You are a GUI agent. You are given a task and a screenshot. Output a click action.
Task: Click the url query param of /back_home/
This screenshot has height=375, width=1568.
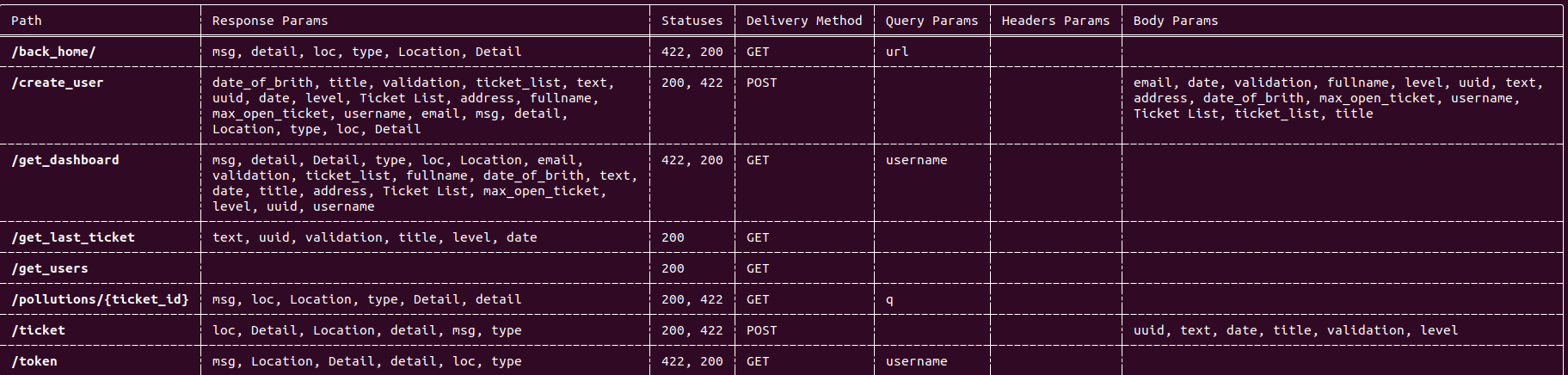pyautogui.click(x=897, y=52)
